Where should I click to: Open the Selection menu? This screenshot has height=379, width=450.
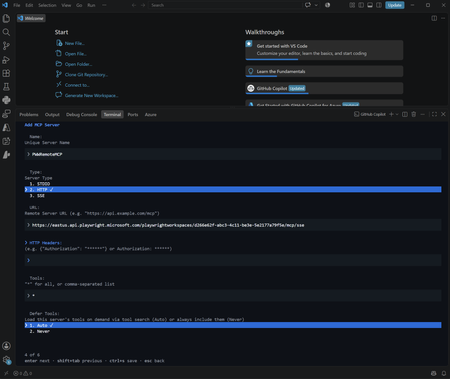(x=47, y=5)
